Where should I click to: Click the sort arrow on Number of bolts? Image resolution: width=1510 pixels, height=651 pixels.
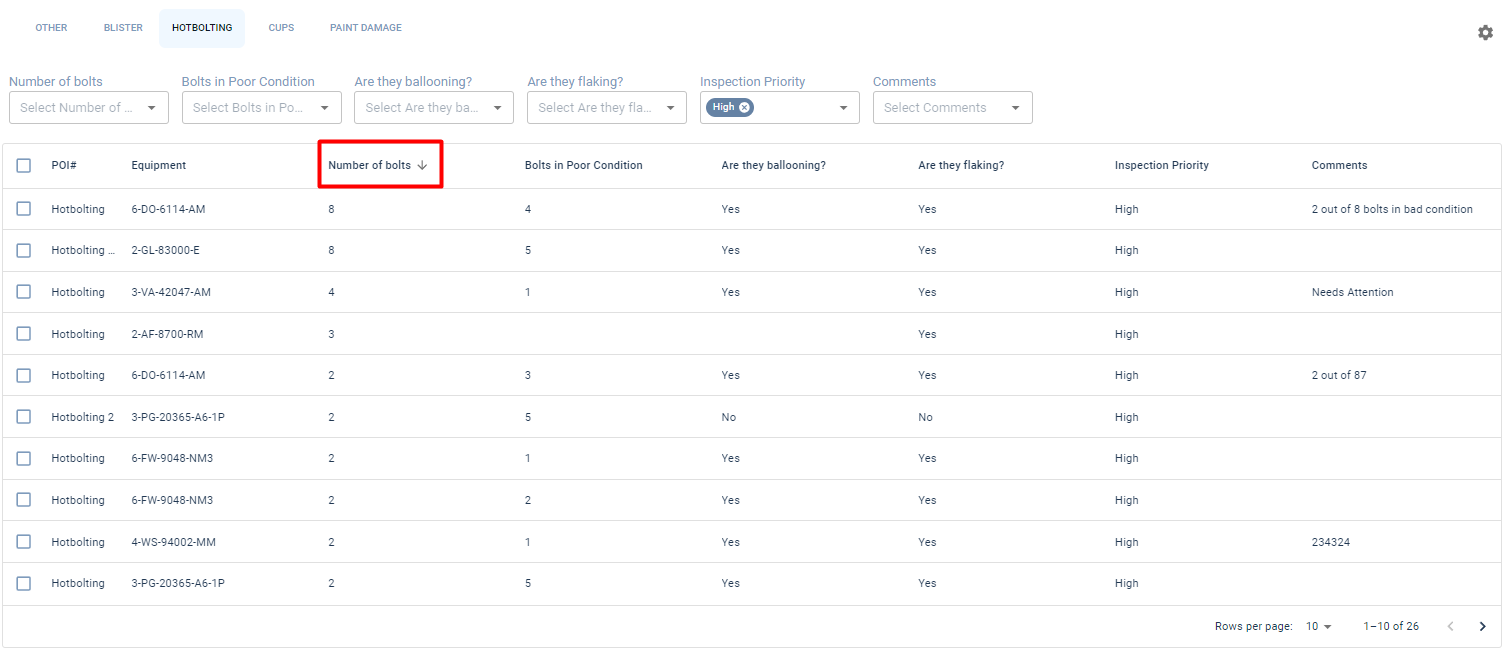click(x=422, y=166)
